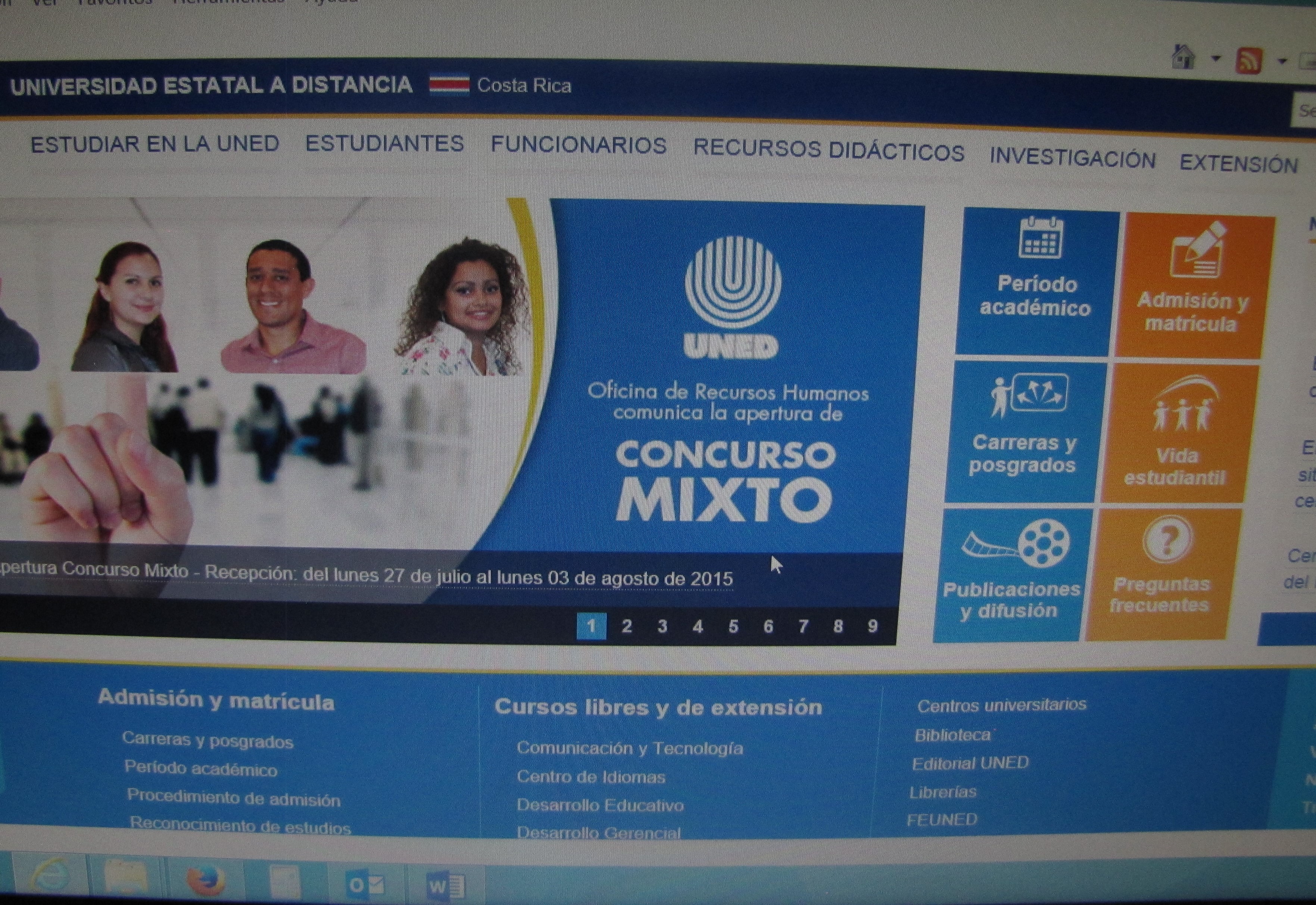This screenshot has width=1316, height=905.
Task: Jump to banner slide 9
Action: pos(872,626)
